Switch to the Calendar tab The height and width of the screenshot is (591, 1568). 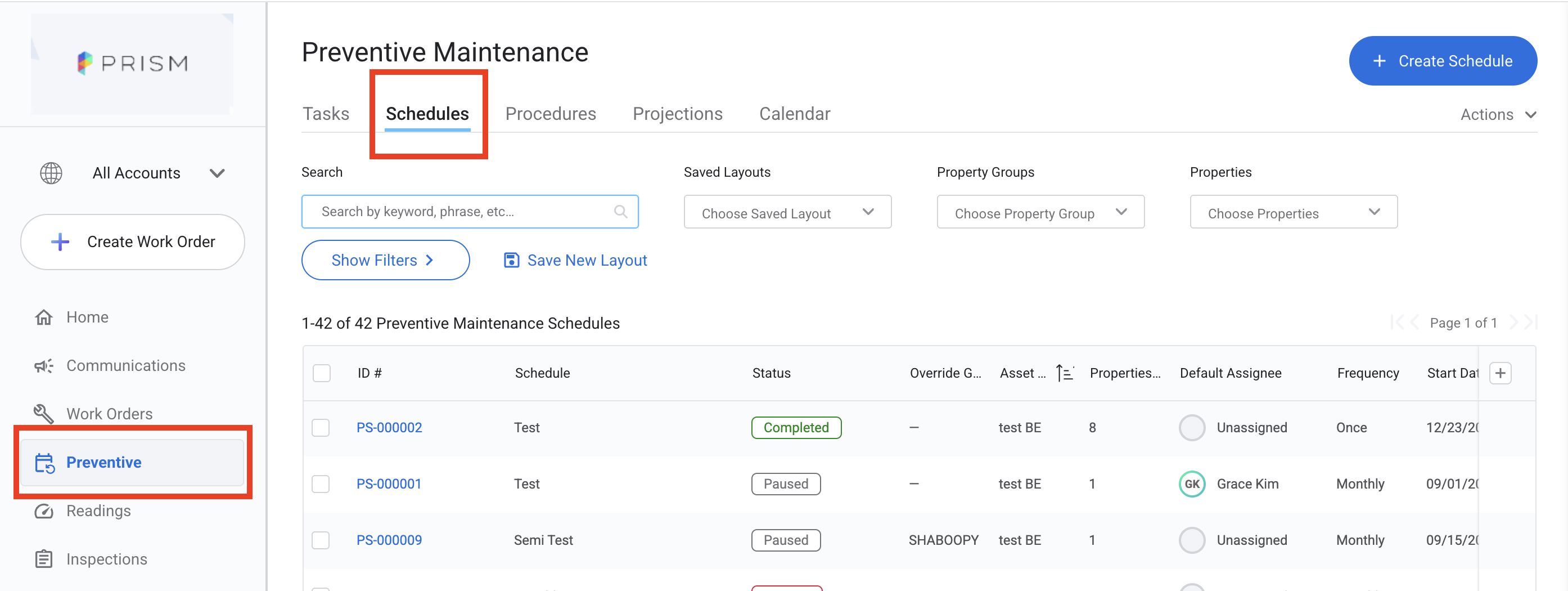(x=794, y=114)
